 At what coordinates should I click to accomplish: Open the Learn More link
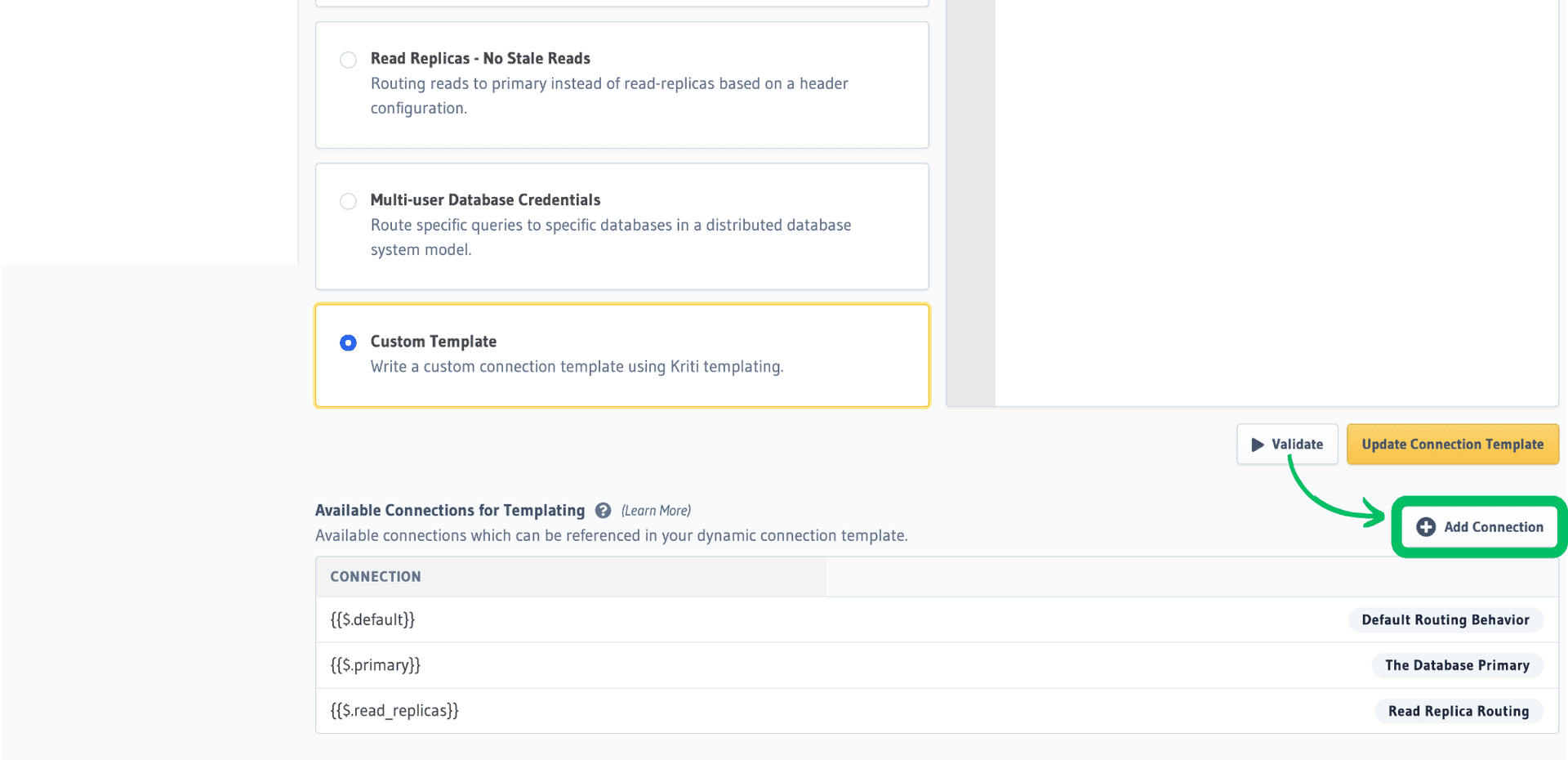(656, 510)
